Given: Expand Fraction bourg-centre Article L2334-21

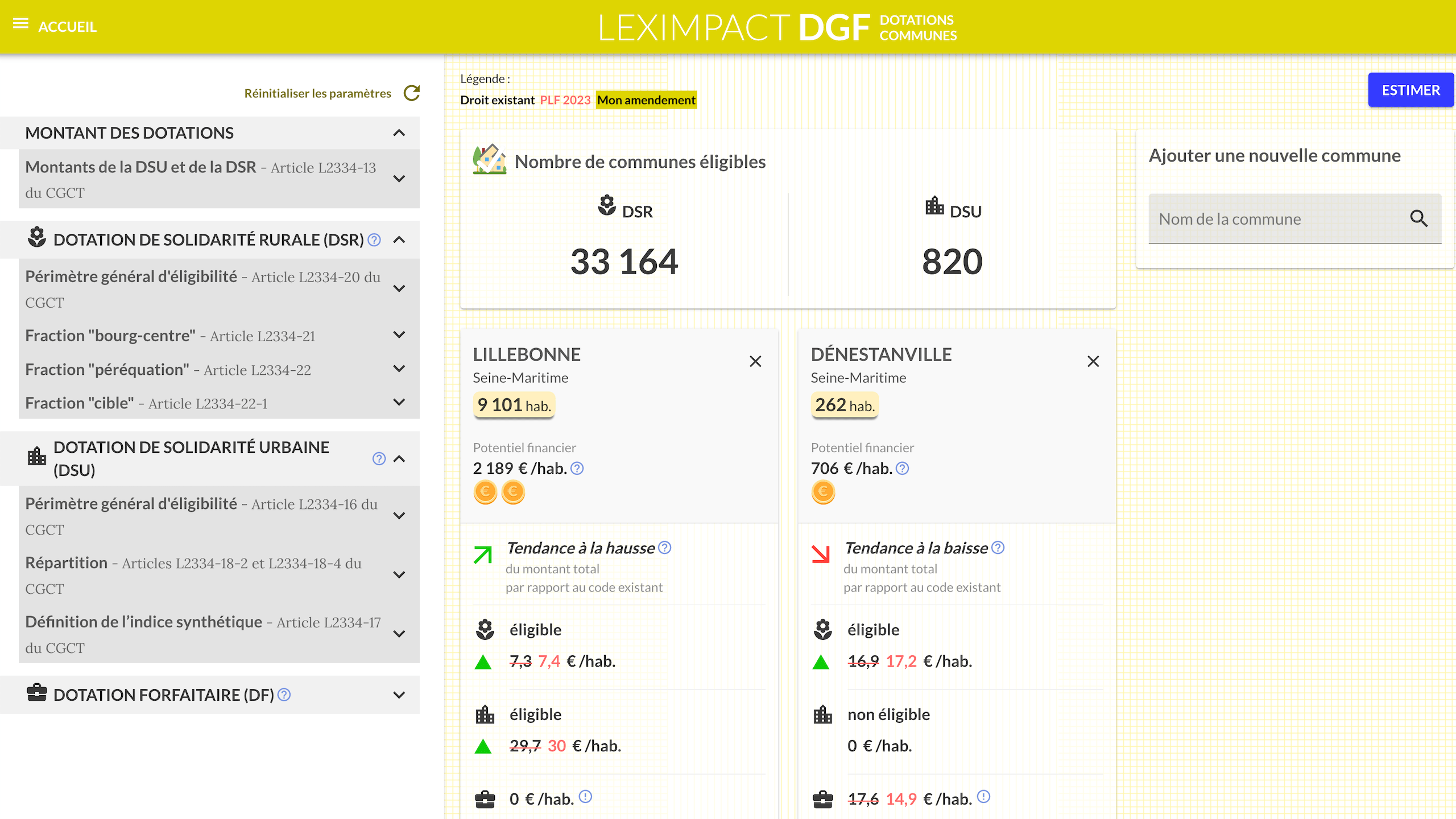Looking at the screenshot, I should point(399,335).
